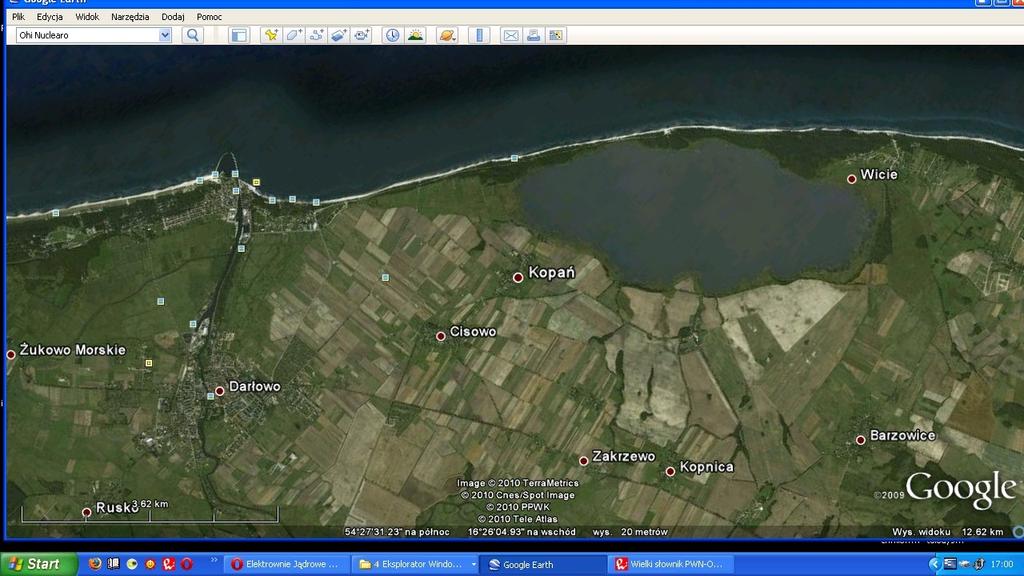The width and height of the screenshot is (1024, 576).
Task: Click the 'Wys. widoku 12.62 km' readout
Action: [948, 532]
